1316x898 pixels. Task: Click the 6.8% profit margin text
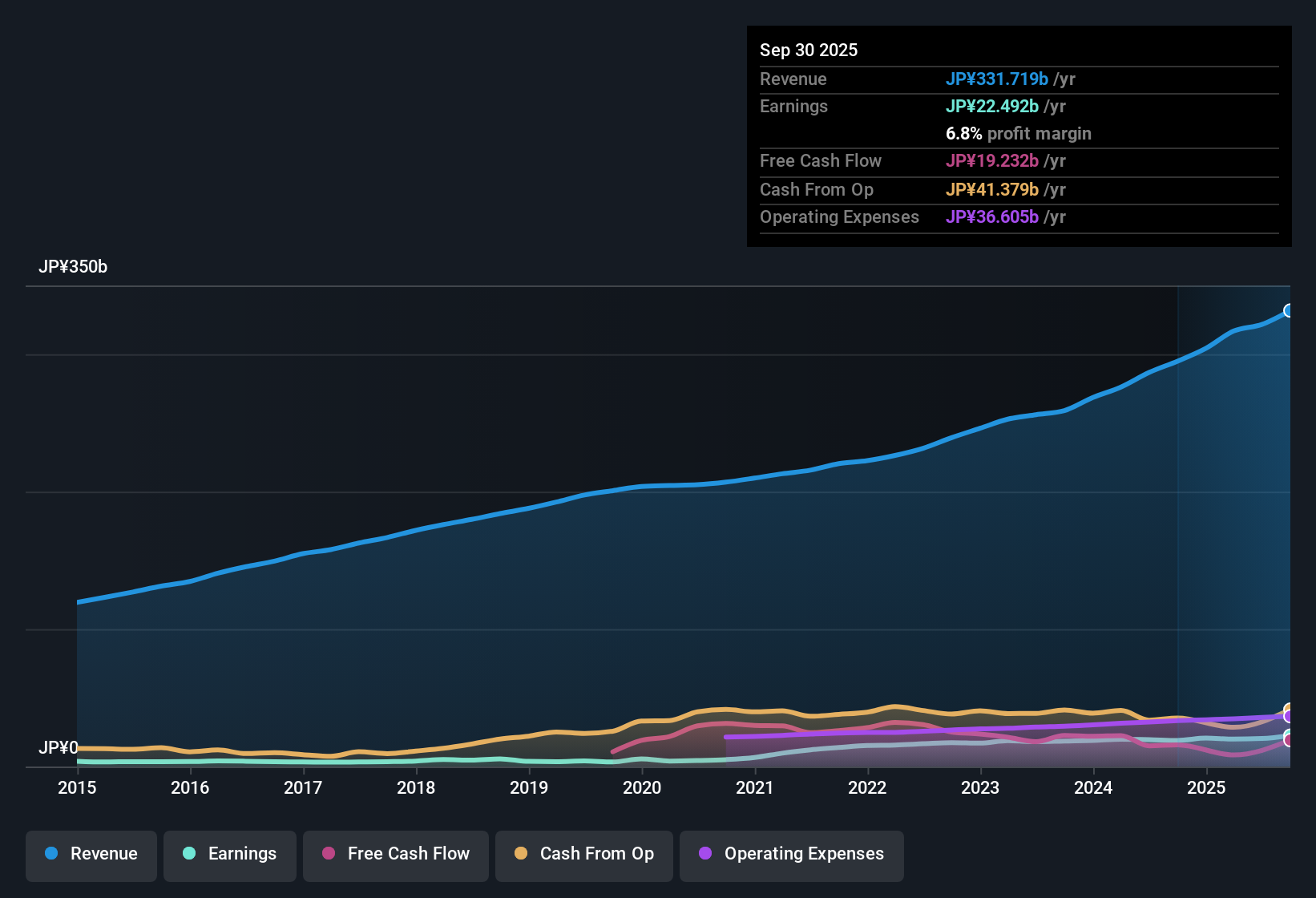pos(1019,134)
